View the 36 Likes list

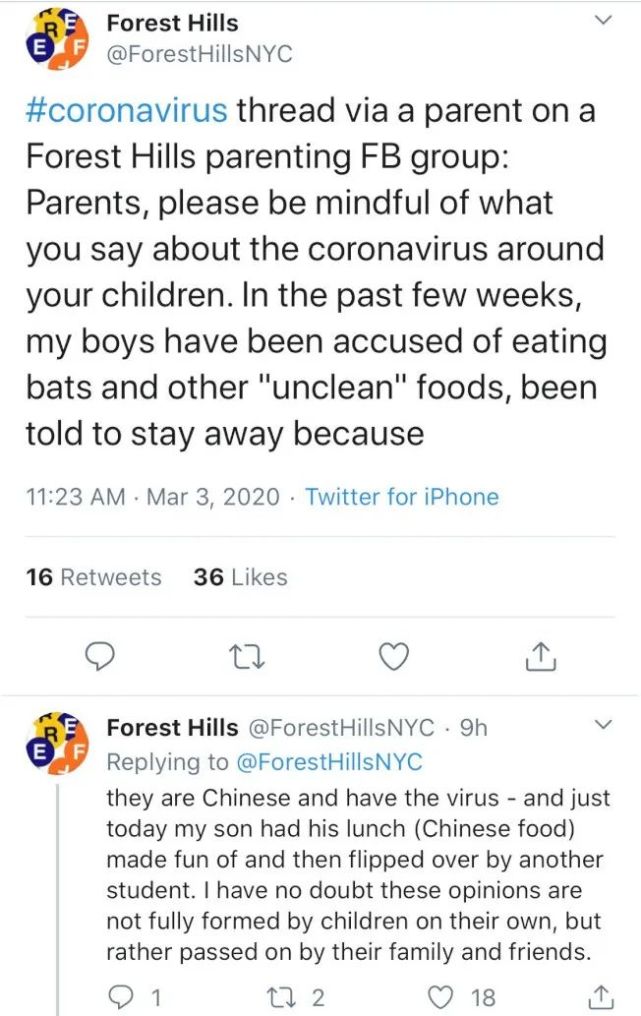click(x=240, y=577)
